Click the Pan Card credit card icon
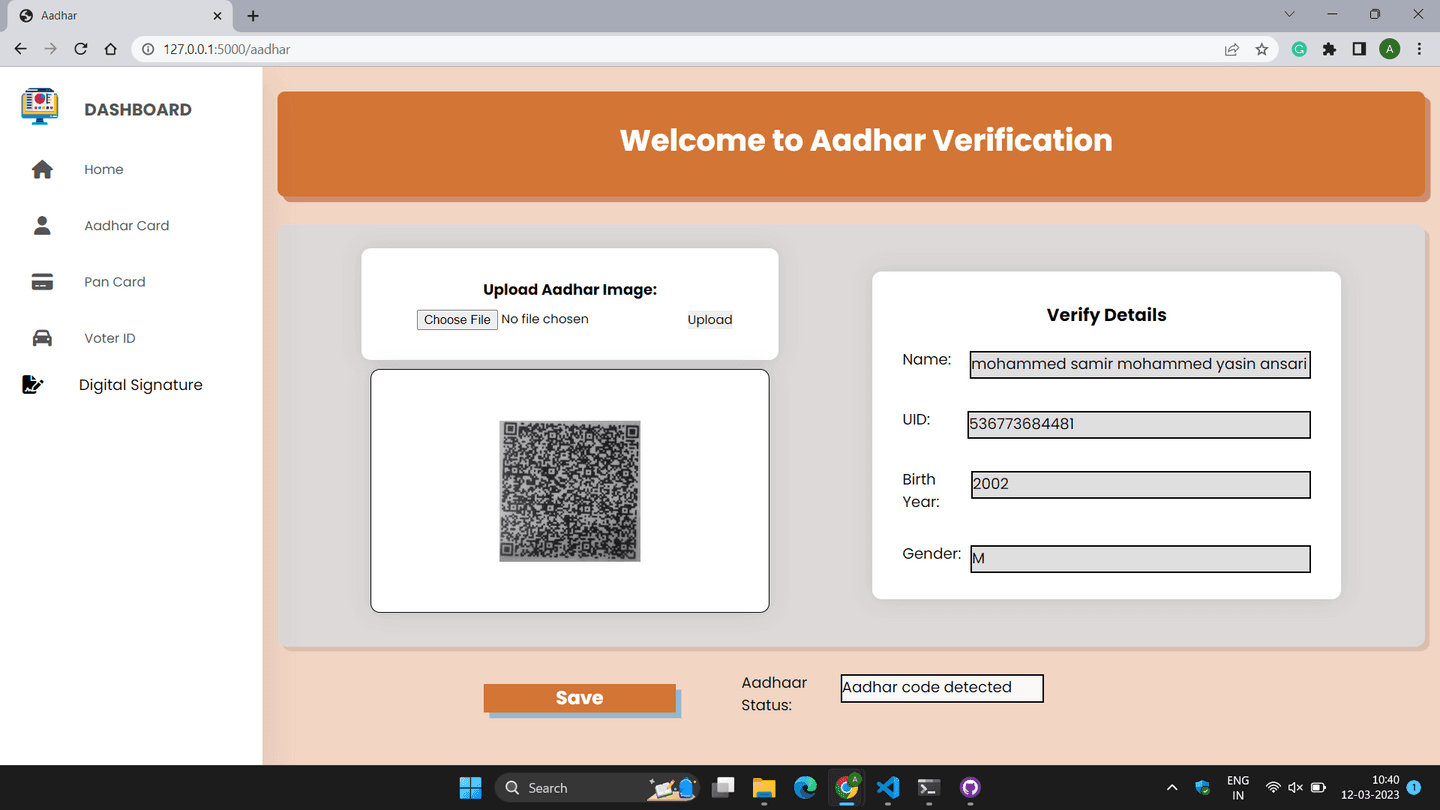 coord(42,282)
